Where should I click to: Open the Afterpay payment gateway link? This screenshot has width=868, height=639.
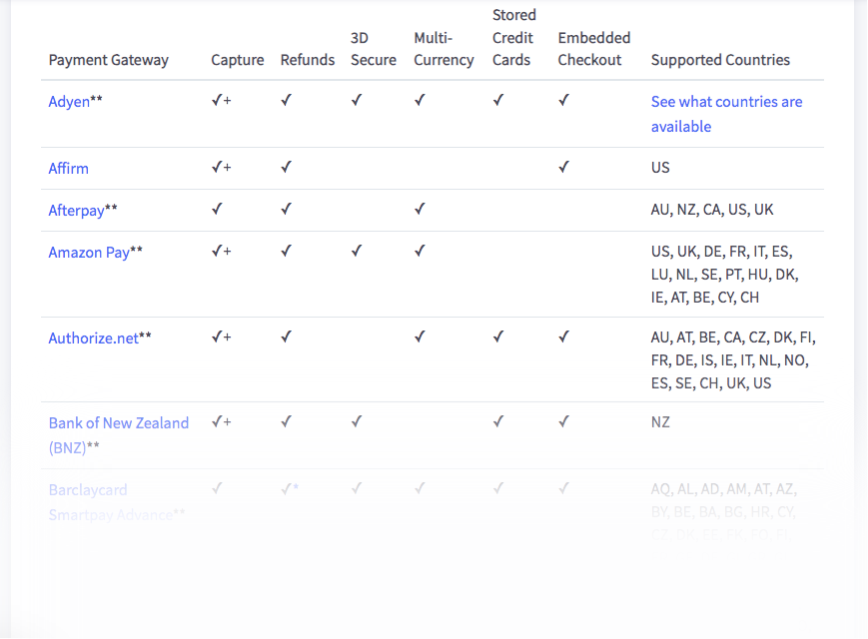pos(76,210)
